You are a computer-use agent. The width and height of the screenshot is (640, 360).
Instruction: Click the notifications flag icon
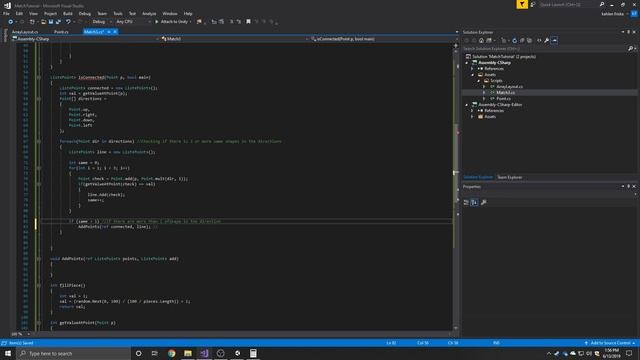(522, 4)
